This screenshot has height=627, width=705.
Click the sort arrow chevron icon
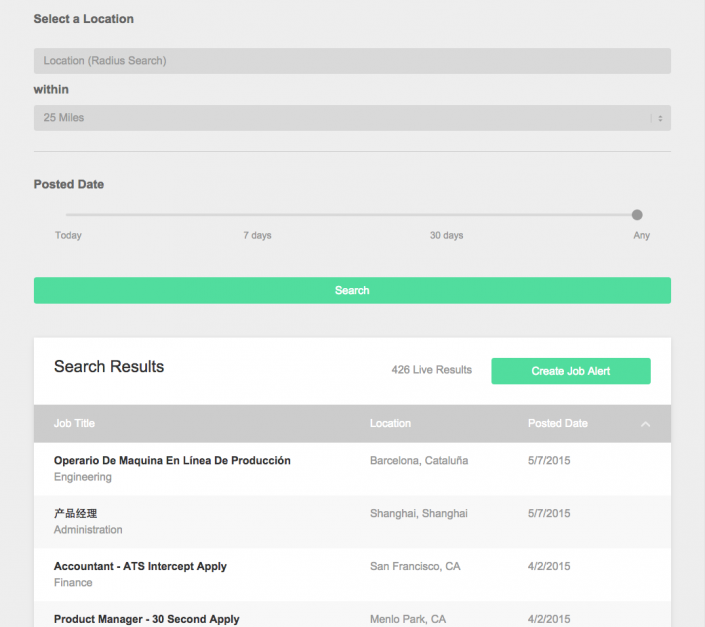click(x=645, y=424)
